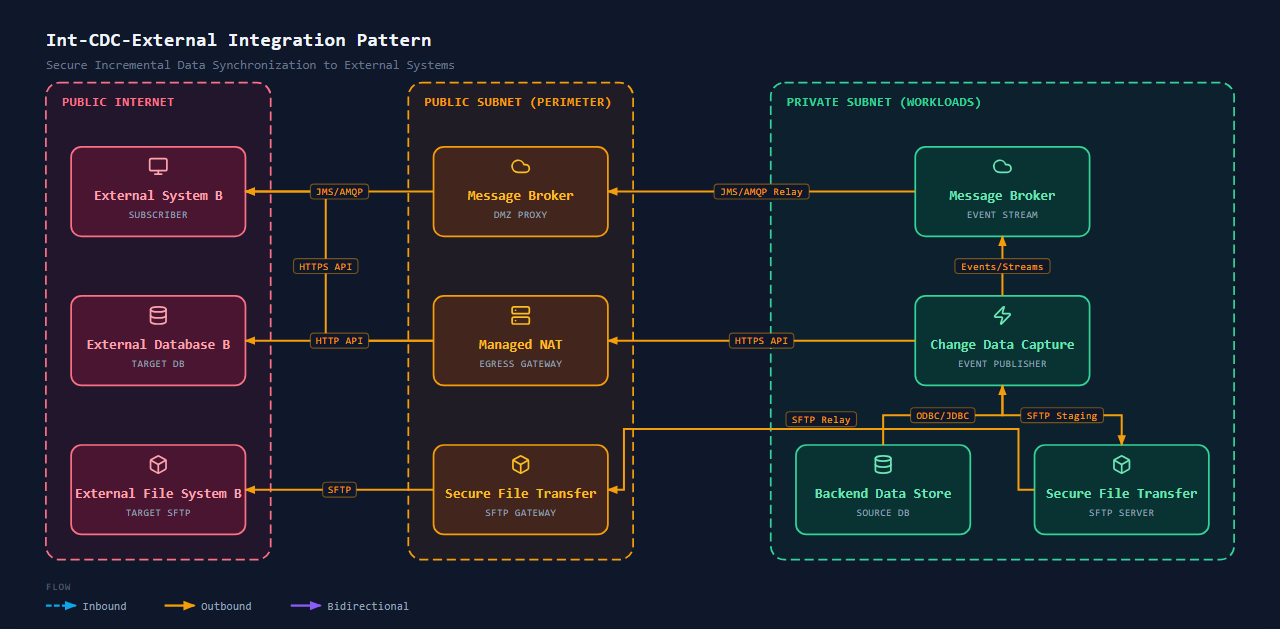Click the SFTP GATEWAY caption text
Image resolution: width=1280 pixels, height=629 pixels.
(x=520, y=513)
